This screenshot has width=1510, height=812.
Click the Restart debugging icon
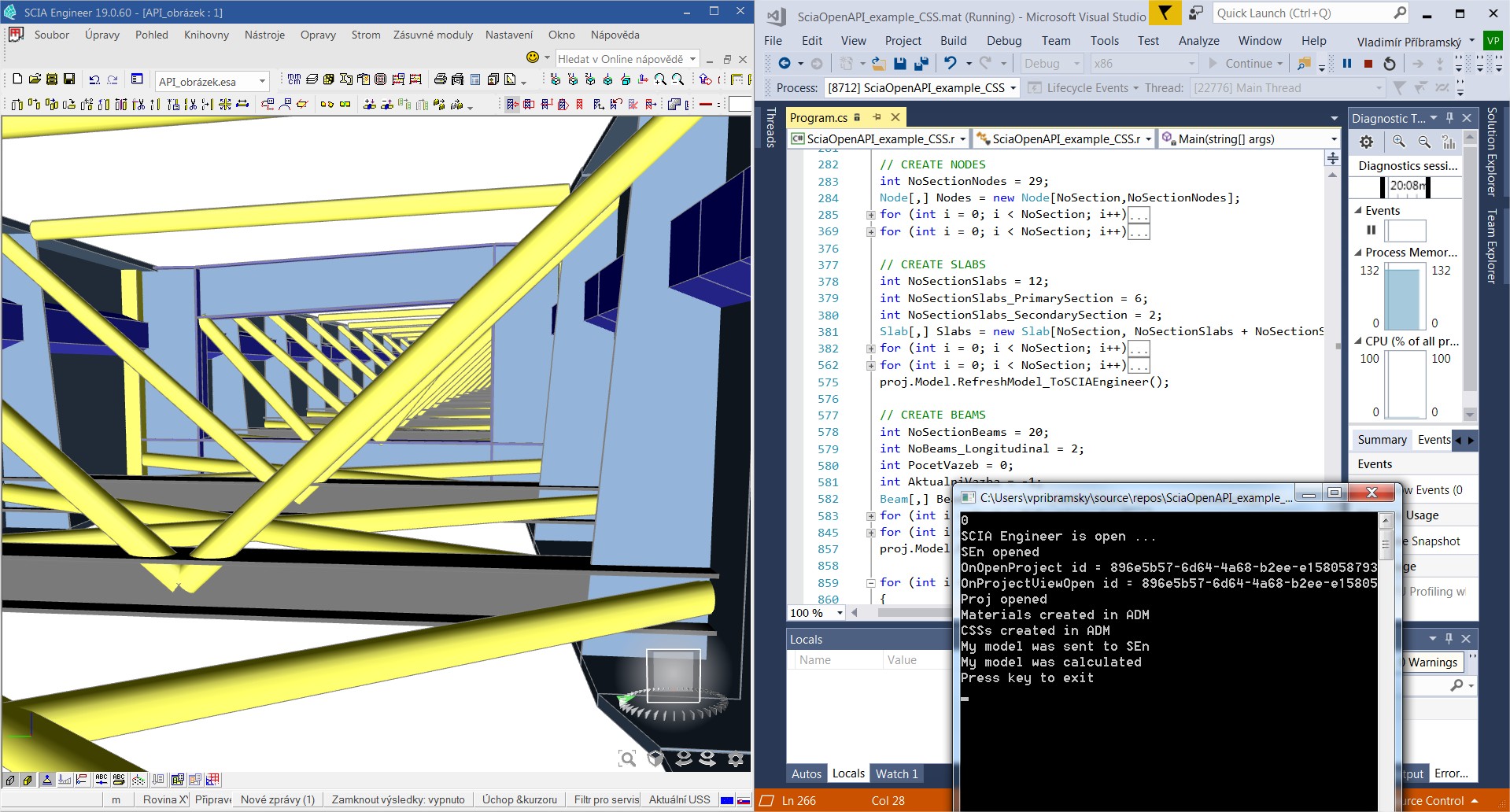tap(1390, 63)
